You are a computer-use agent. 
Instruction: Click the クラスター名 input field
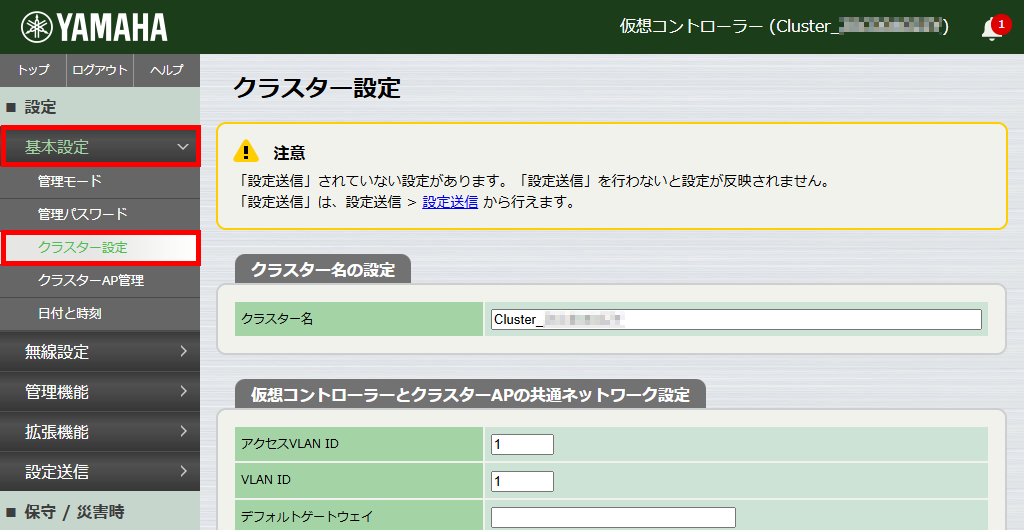point(736,319)
